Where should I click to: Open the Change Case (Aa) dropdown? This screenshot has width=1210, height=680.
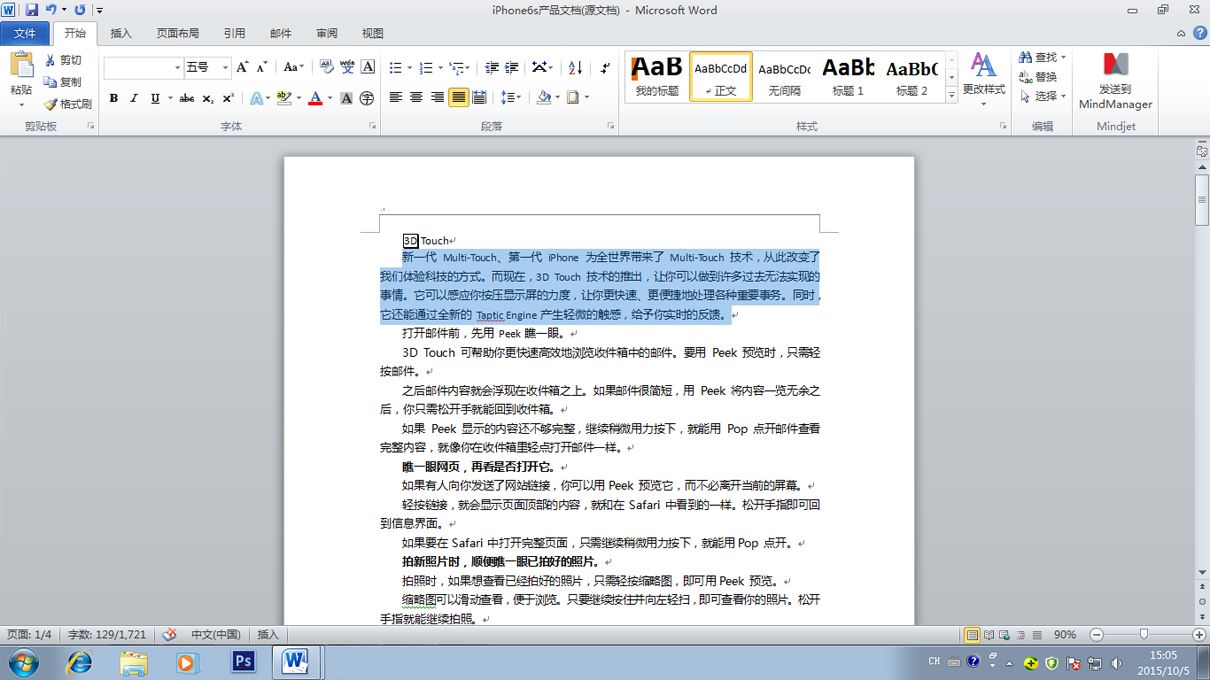click(x=294, y=67)
